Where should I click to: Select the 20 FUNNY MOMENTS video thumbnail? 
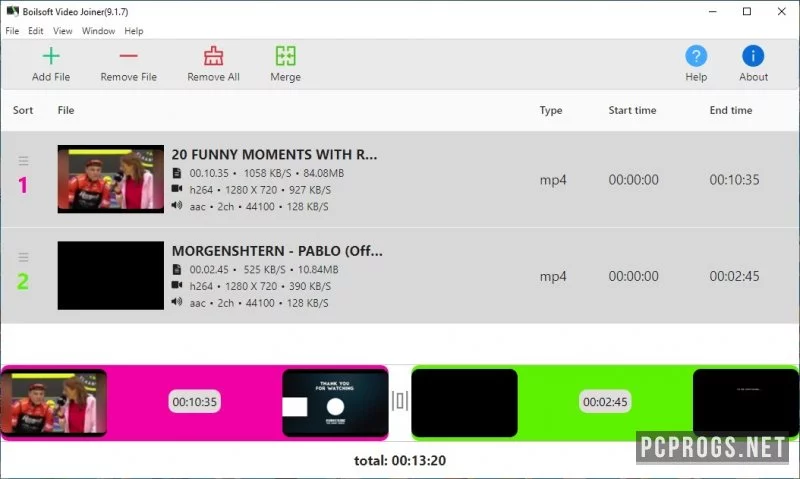(111, 179)
